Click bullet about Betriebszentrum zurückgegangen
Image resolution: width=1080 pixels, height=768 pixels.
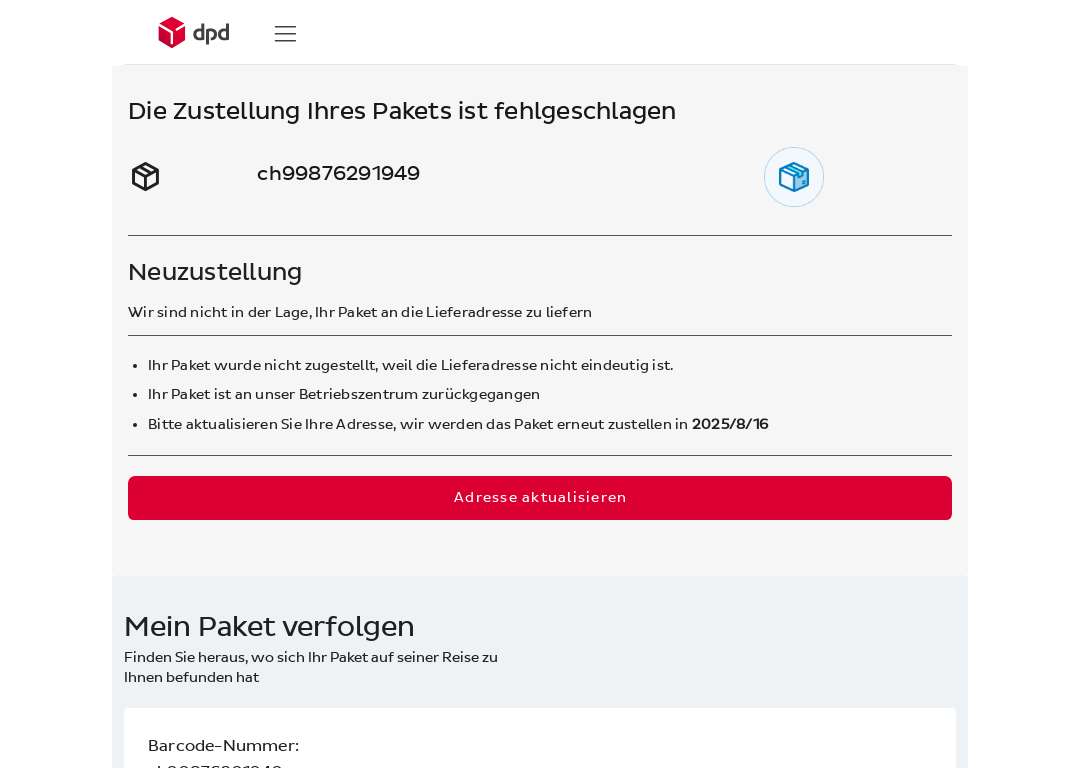point(344,395)
